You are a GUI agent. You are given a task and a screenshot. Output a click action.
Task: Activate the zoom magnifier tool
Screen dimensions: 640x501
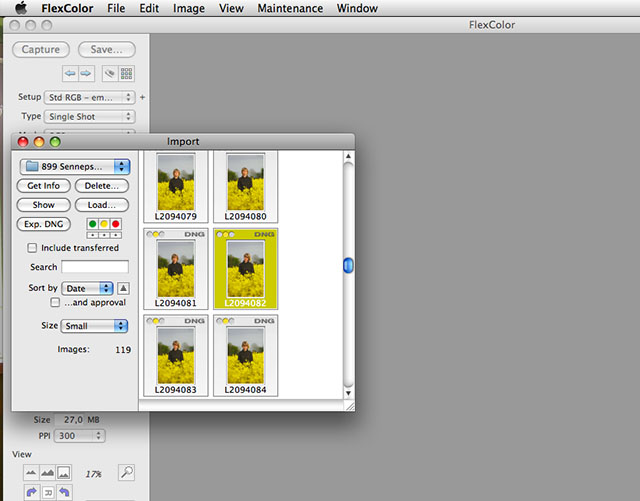127,472
